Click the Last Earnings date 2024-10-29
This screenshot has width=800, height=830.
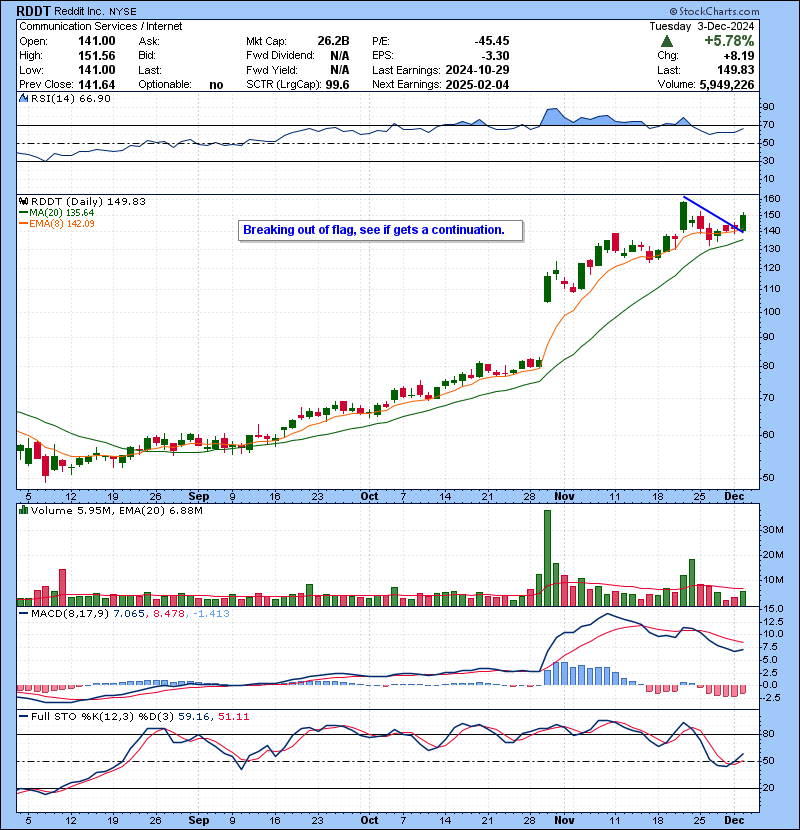coord(477,70)
